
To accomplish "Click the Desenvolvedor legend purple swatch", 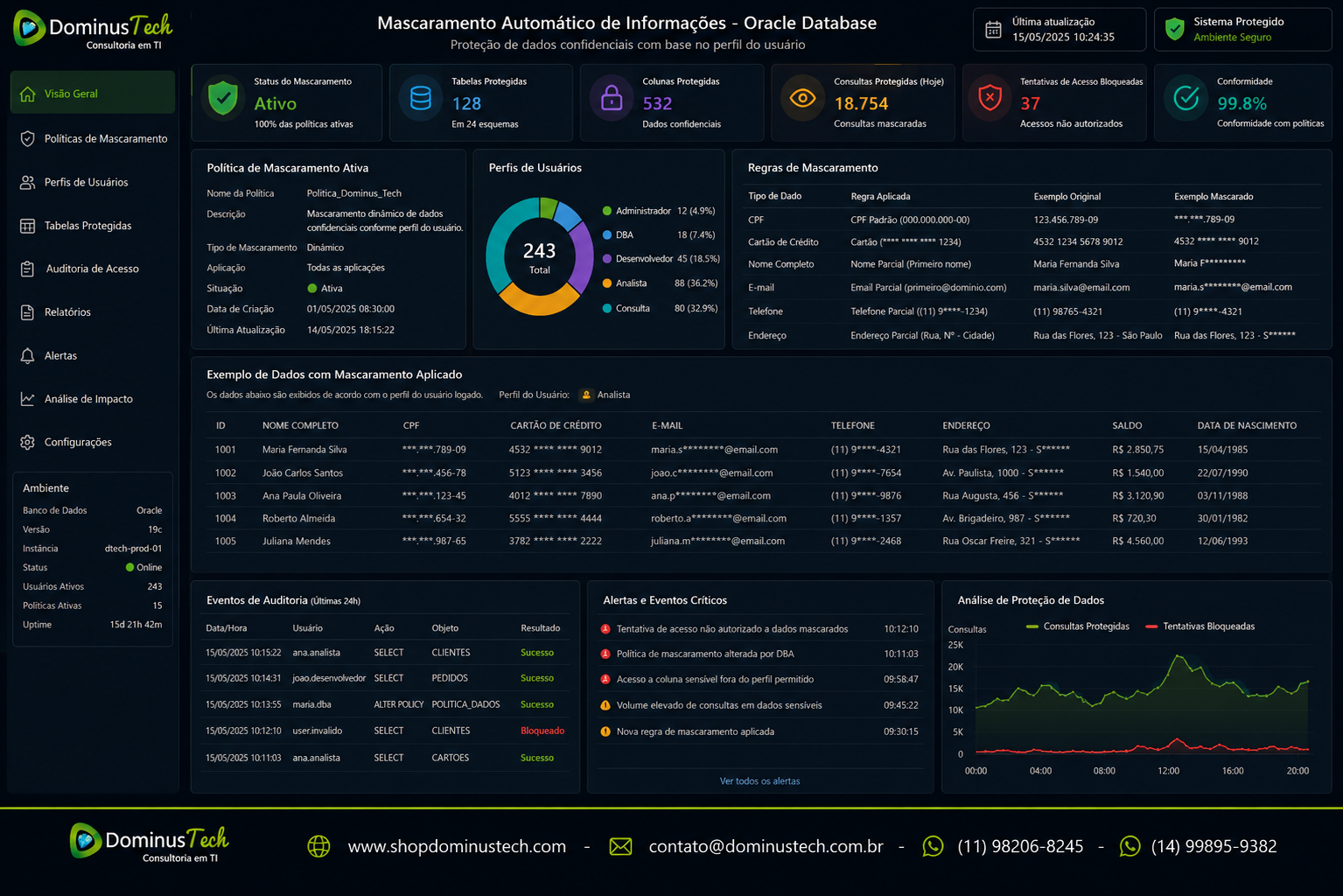I will 607,259.
